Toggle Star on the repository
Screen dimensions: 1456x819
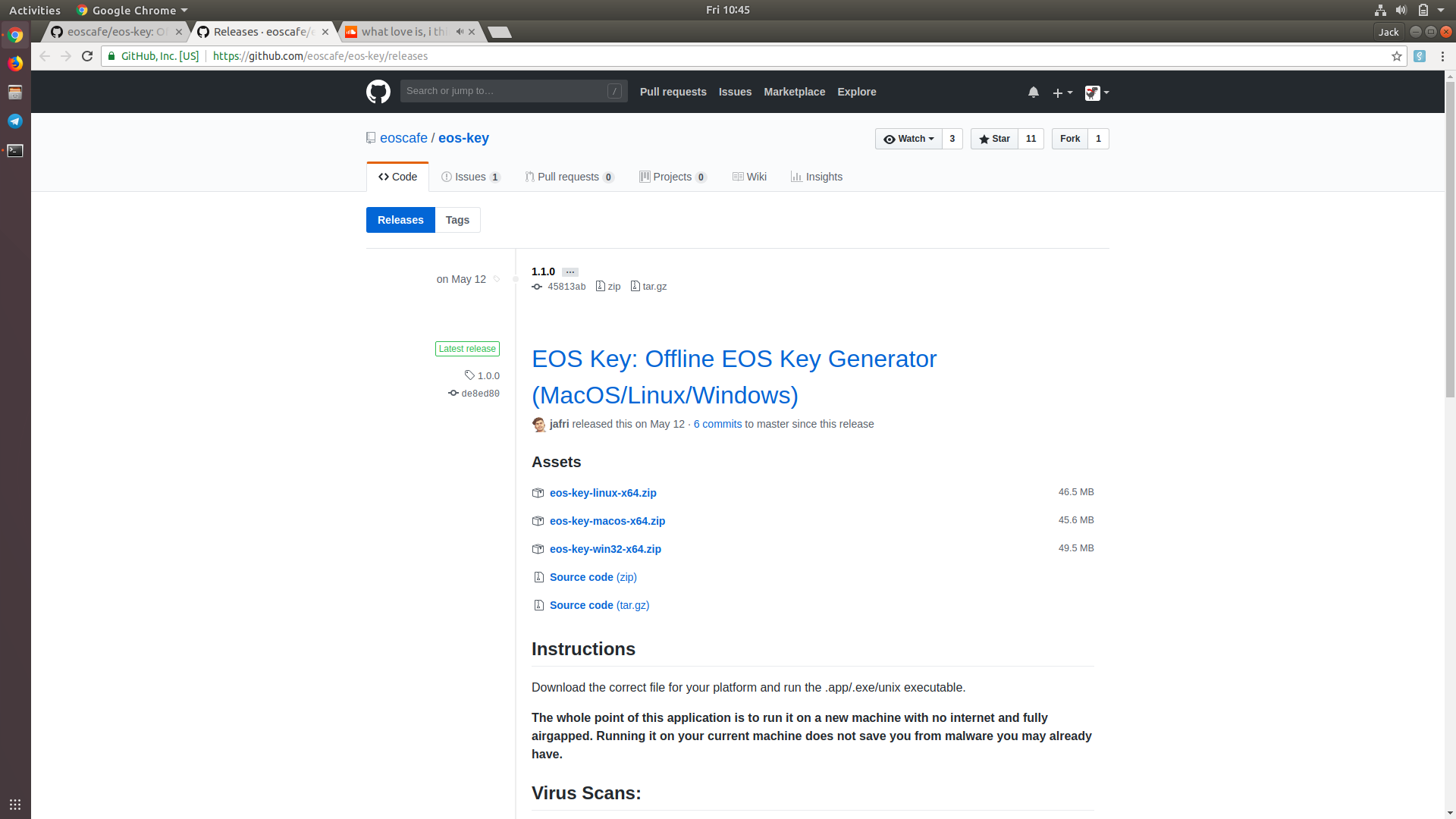point(994,139)
